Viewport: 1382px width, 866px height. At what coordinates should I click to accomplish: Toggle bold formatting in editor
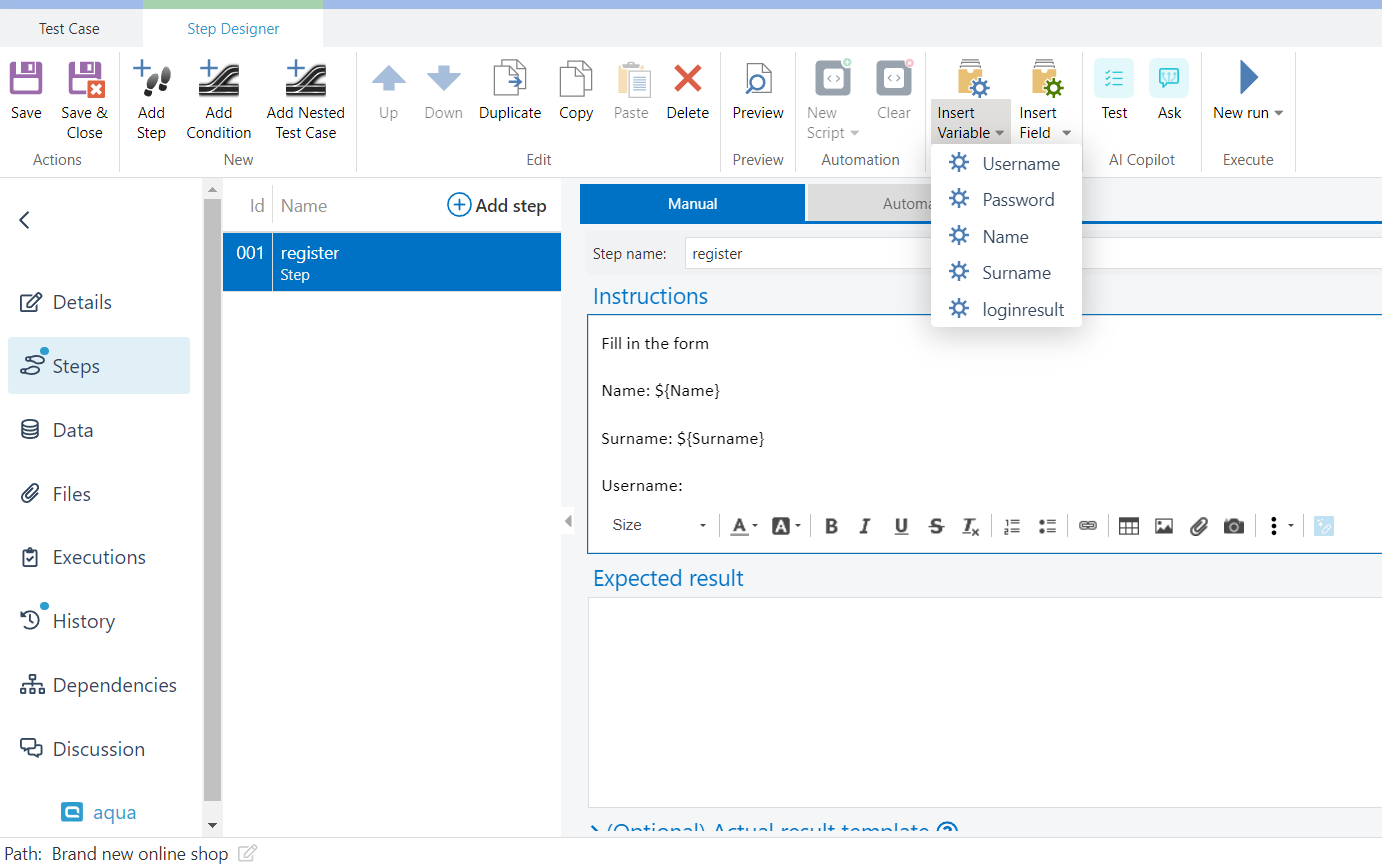pyautogui.click(x=831, y=526)
